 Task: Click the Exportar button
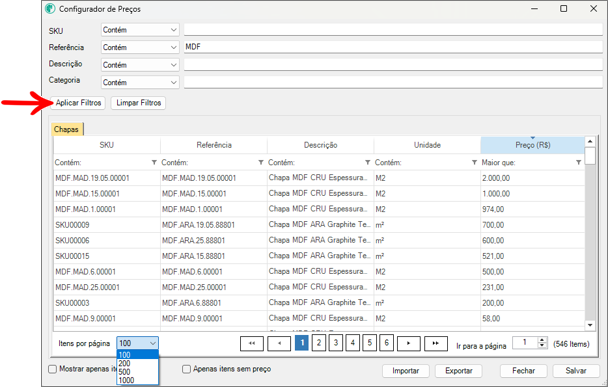coord(459,371)
